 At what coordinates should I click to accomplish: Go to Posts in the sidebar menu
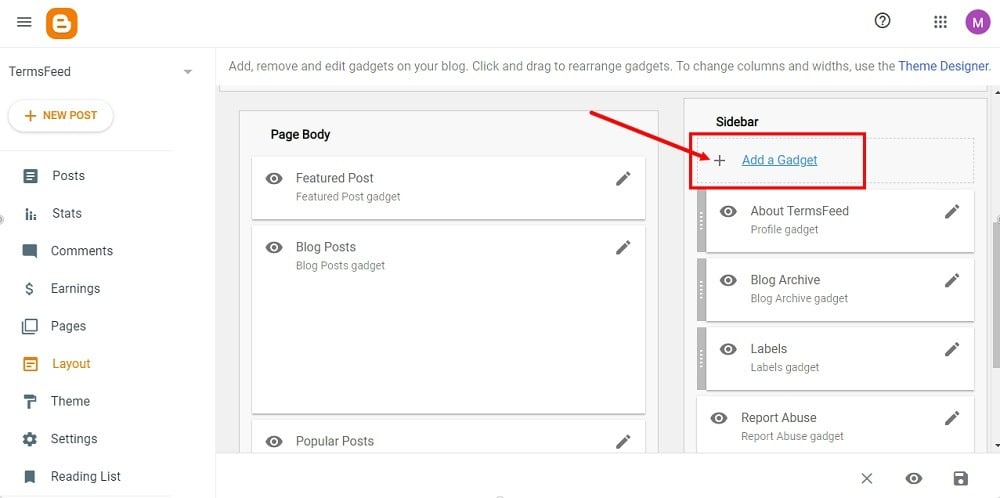68,176
